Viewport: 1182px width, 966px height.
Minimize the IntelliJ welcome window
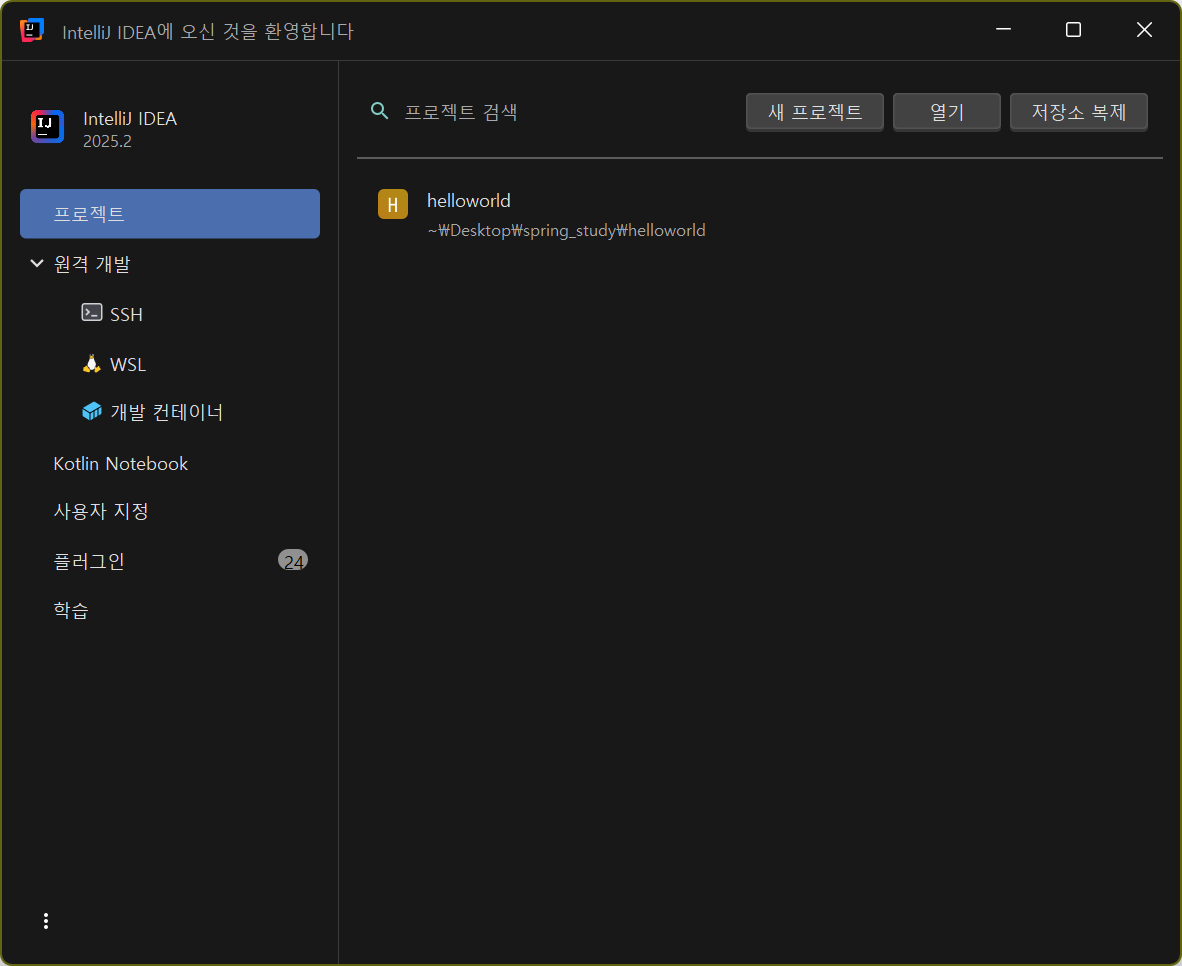(x=1003, y=29)
